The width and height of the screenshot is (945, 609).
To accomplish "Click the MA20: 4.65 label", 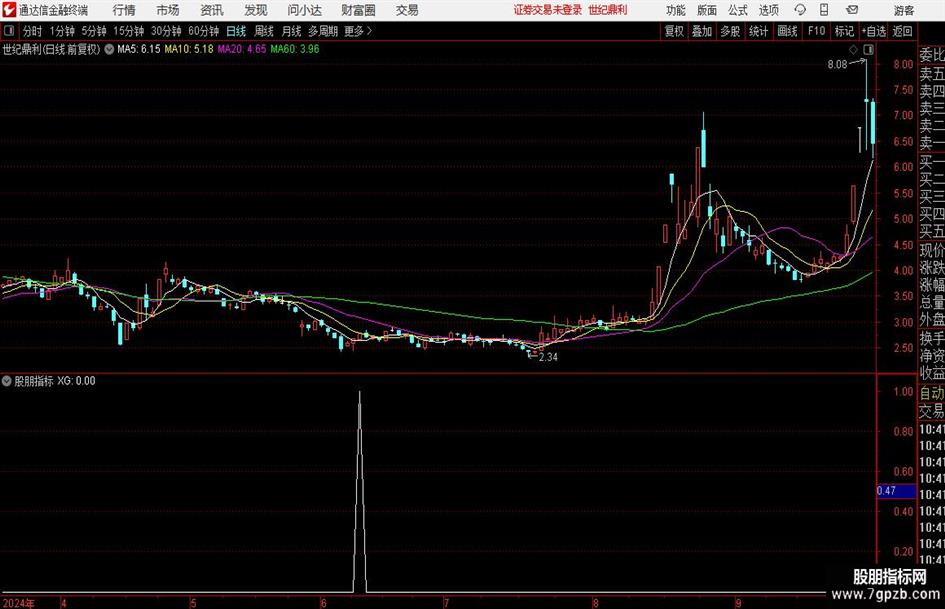I will coord(242,49).
